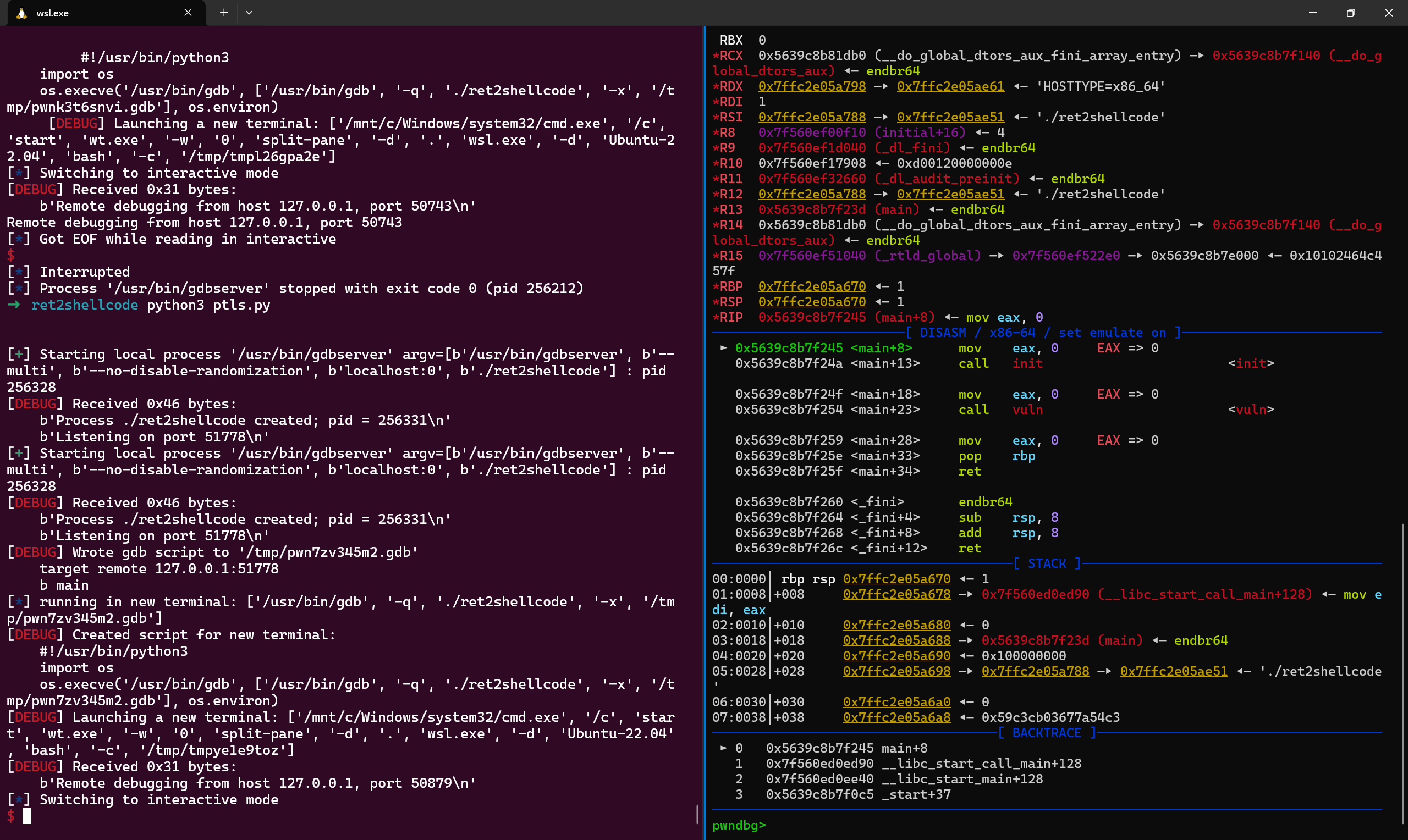Click the left pane scrollbar thumb
1408x840 pixels.
pyautogui.click(x=697, y=814)
